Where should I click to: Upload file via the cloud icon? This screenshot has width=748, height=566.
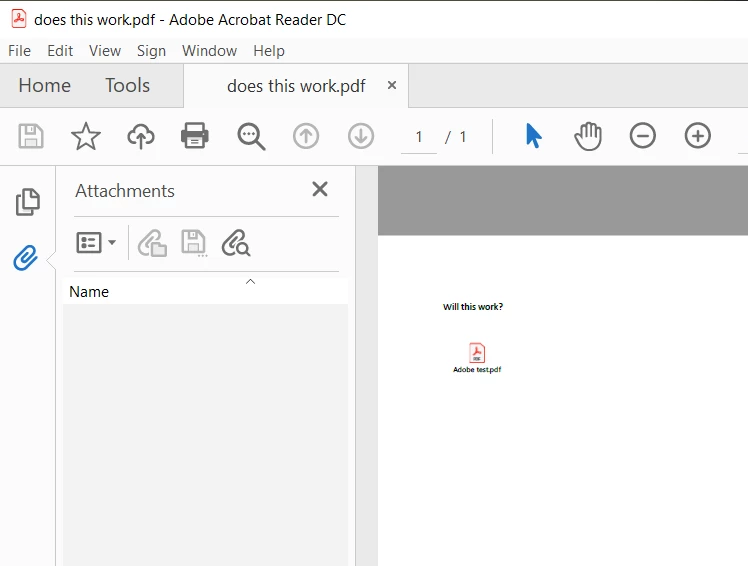tap(141, 136)
